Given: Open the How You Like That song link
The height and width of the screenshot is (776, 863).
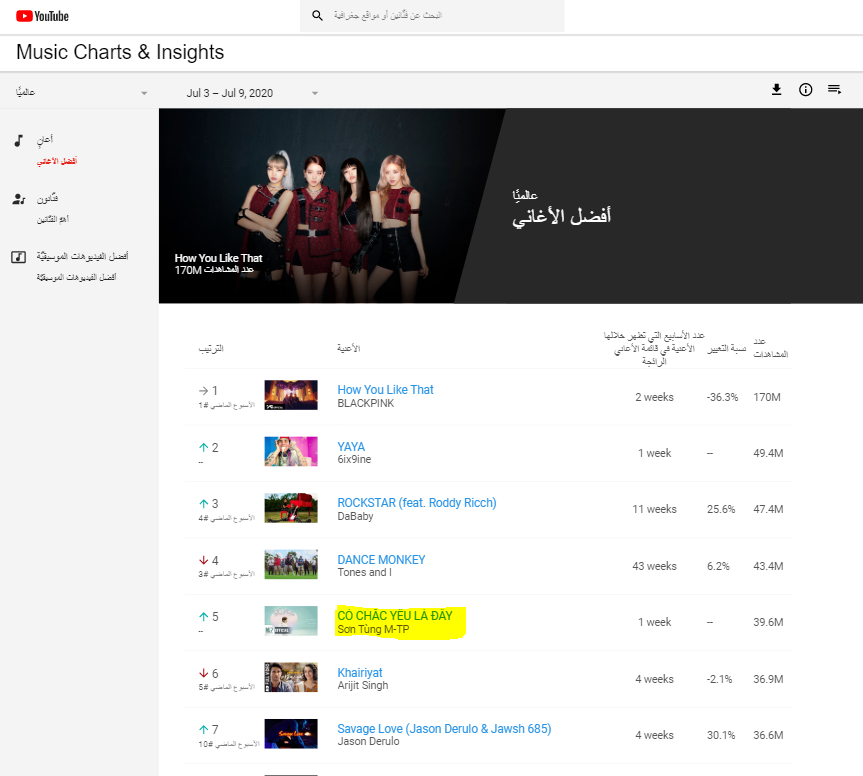Looking at the screenshot, I should coord(385,390).
